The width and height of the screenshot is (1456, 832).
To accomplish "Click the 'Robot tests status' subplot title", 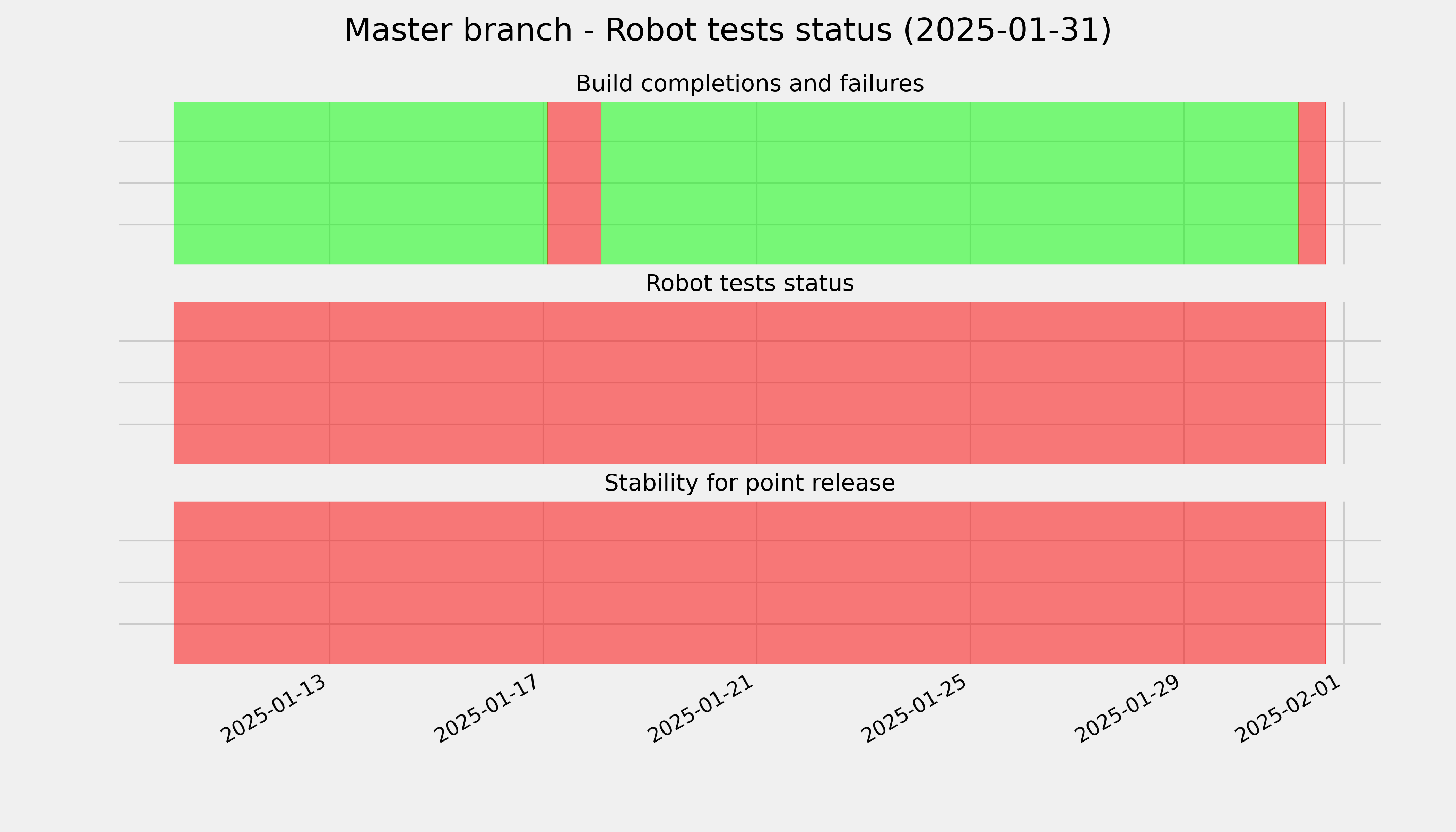I will point(749,284).
